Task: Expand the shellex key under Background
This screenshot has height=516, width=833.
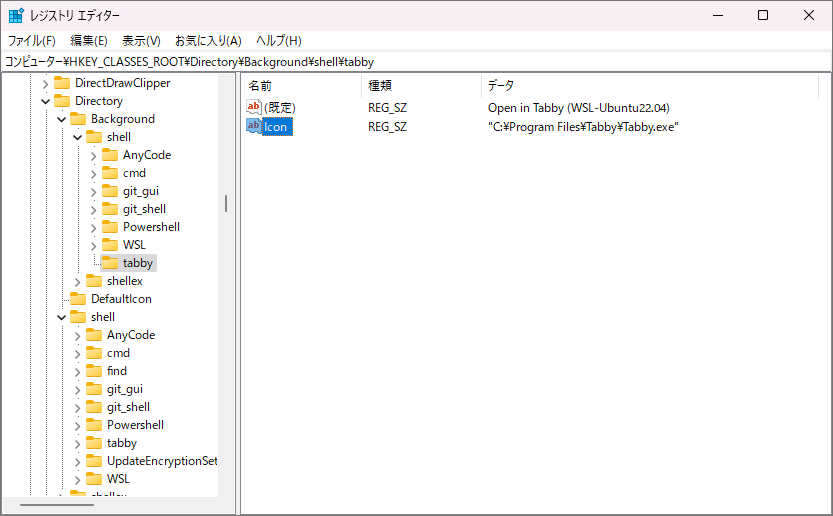Action: coord(78,281)
